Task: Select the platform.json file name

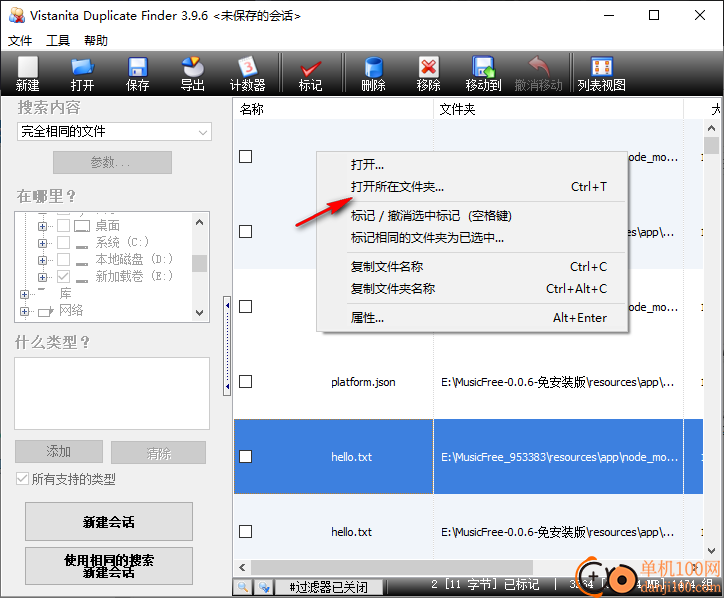Action: point(363,382)
